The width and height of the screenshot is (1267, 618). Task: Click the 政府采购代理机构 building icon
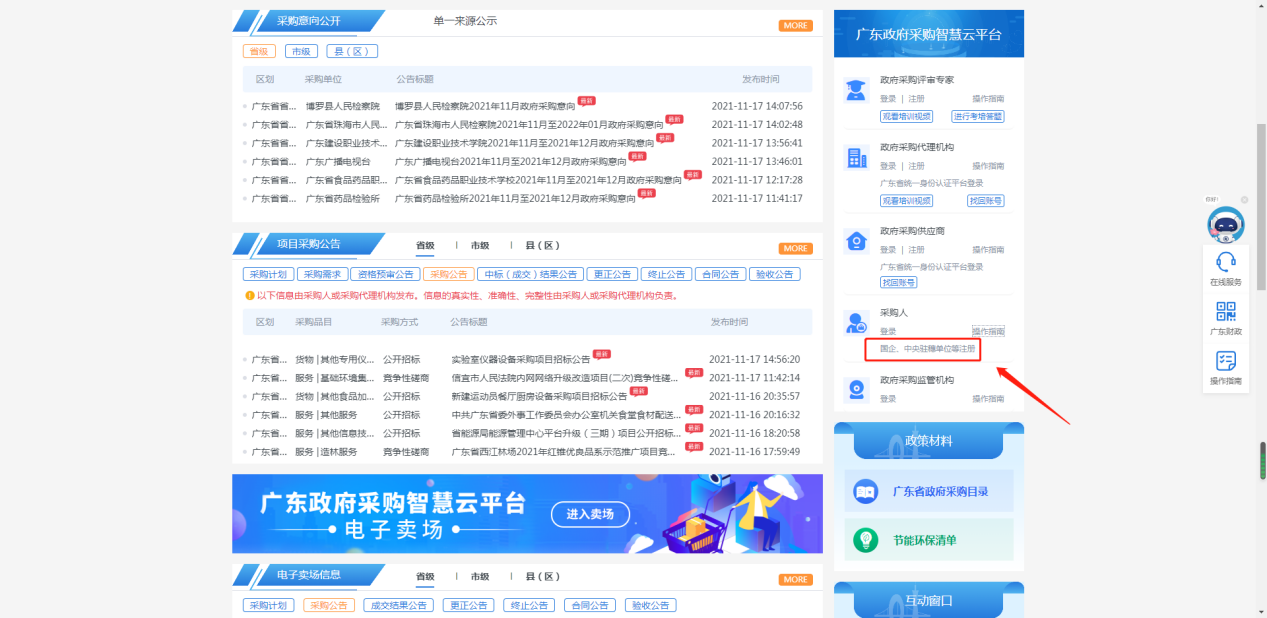click(856, 157)
